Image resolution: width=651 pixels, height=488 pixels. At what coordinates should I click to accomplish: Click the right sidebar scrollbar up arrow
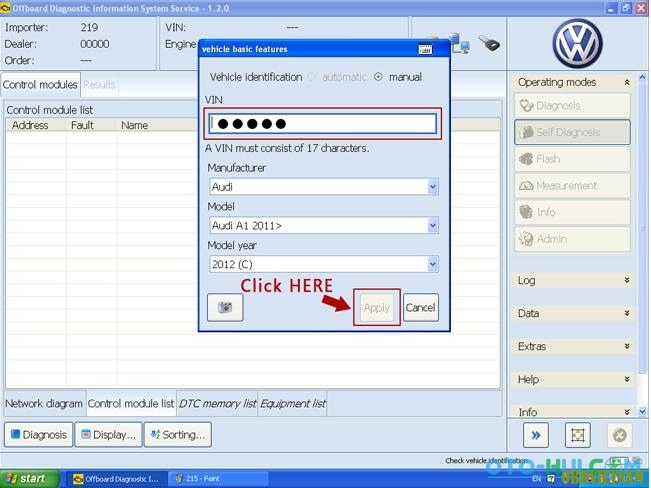(642, 77)
